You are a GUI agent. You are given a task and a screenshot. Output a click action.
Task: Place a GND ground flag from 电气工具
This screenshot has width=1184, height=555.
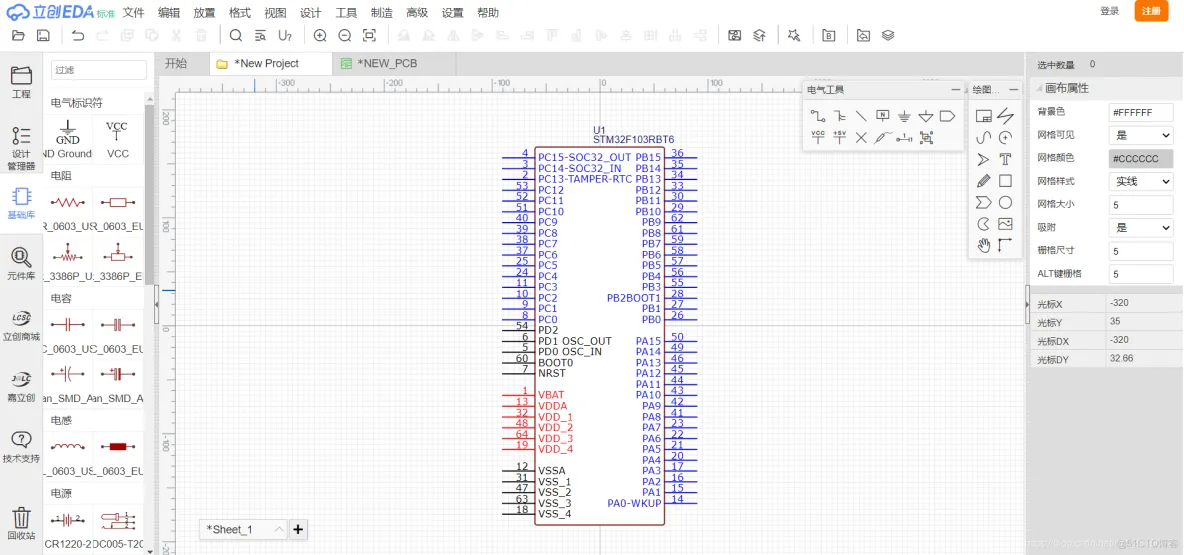click(x=905, y=116)
